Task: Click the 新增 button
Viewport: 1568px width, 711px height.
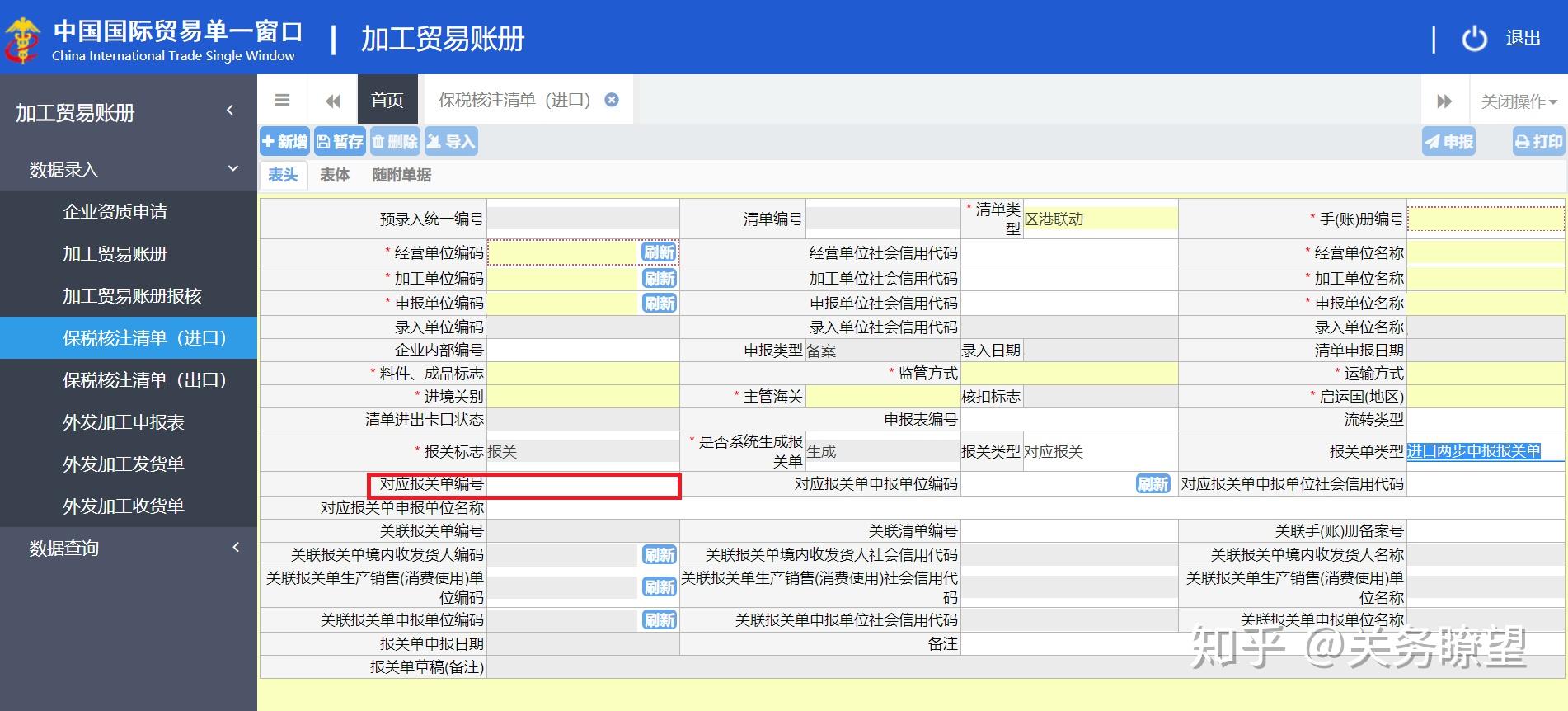Action: tap(284, 141)
